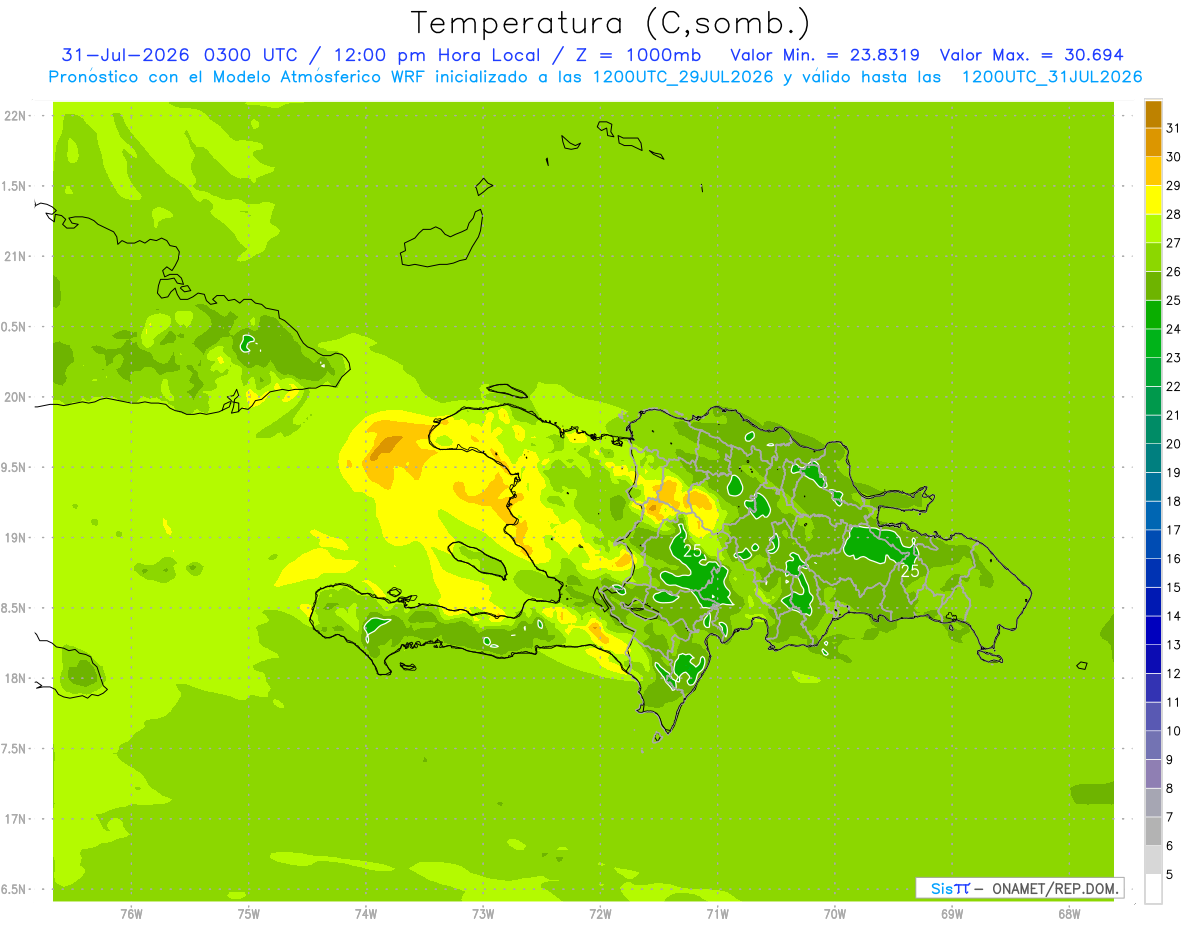The width and height of the screenshot is (1200, 927).
Task: Click the "68W" longitude label
Action: pyautogui.click(x=1069, y=913)
